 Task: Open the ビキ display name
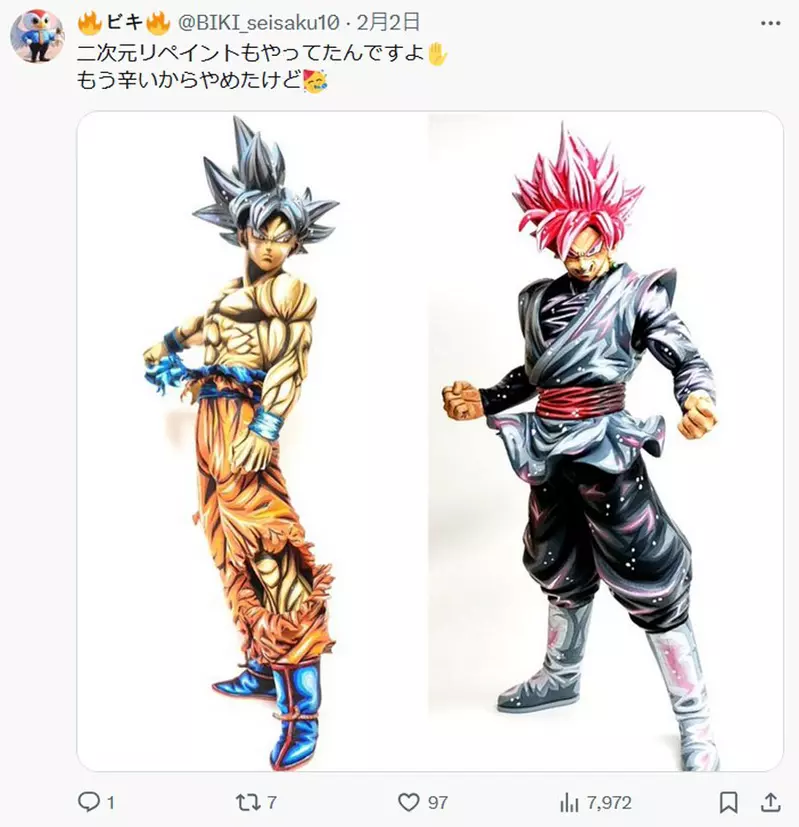tap(125, 23)
